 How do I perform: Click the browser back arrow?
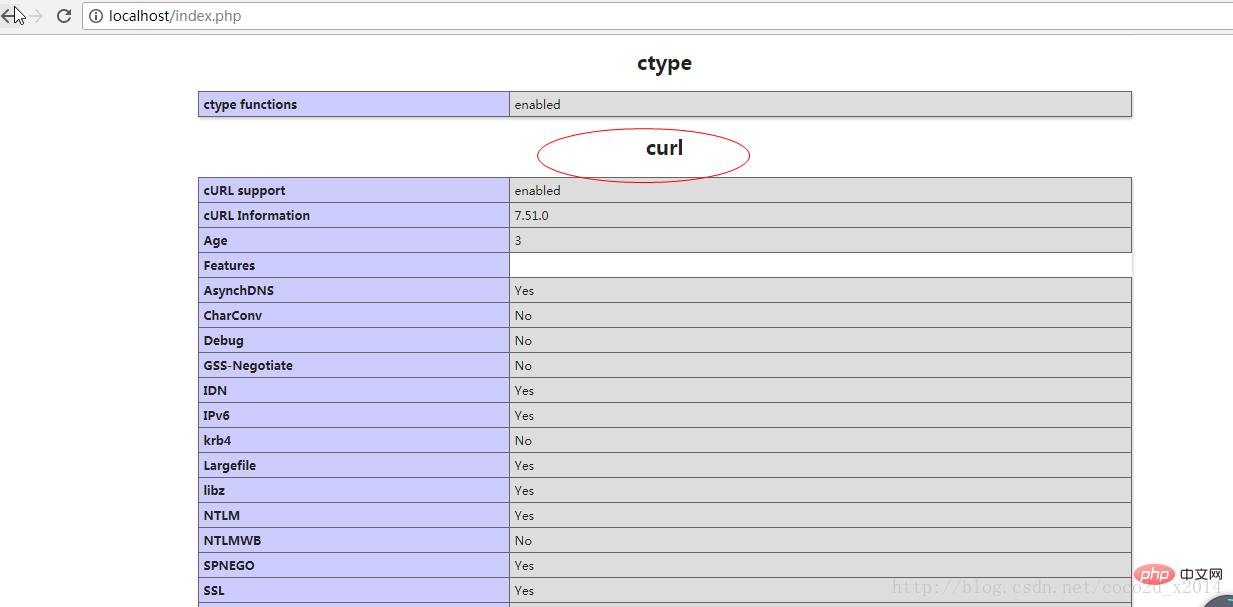9,16
